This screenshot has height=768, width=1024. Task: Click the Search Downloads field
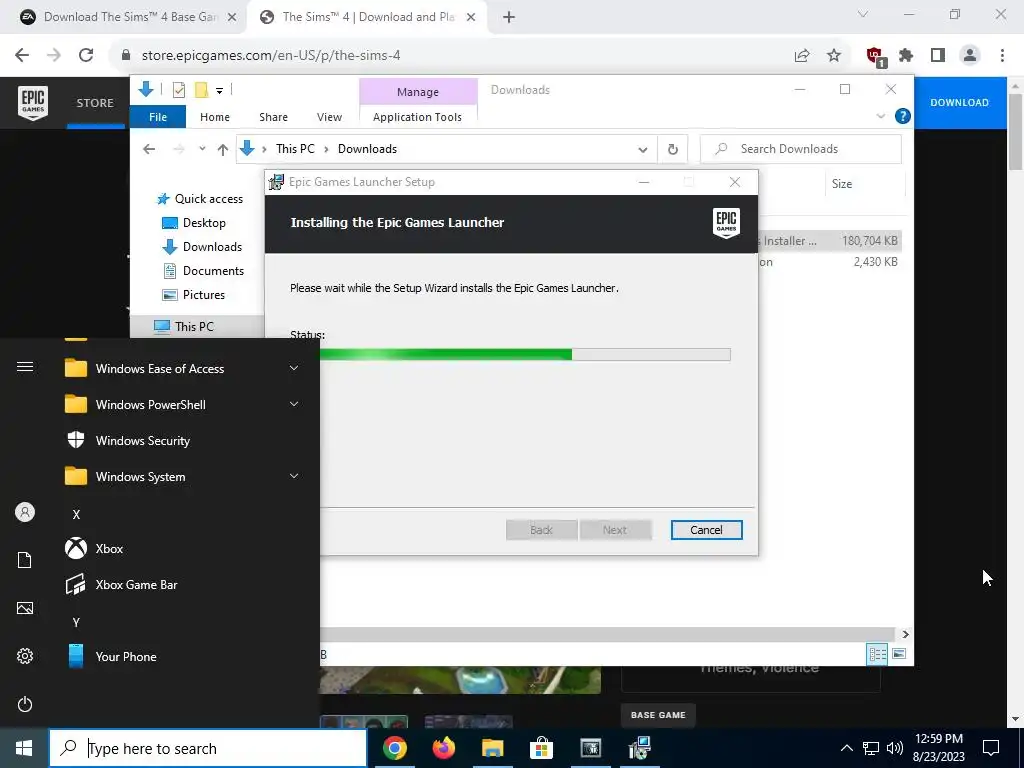801,149
